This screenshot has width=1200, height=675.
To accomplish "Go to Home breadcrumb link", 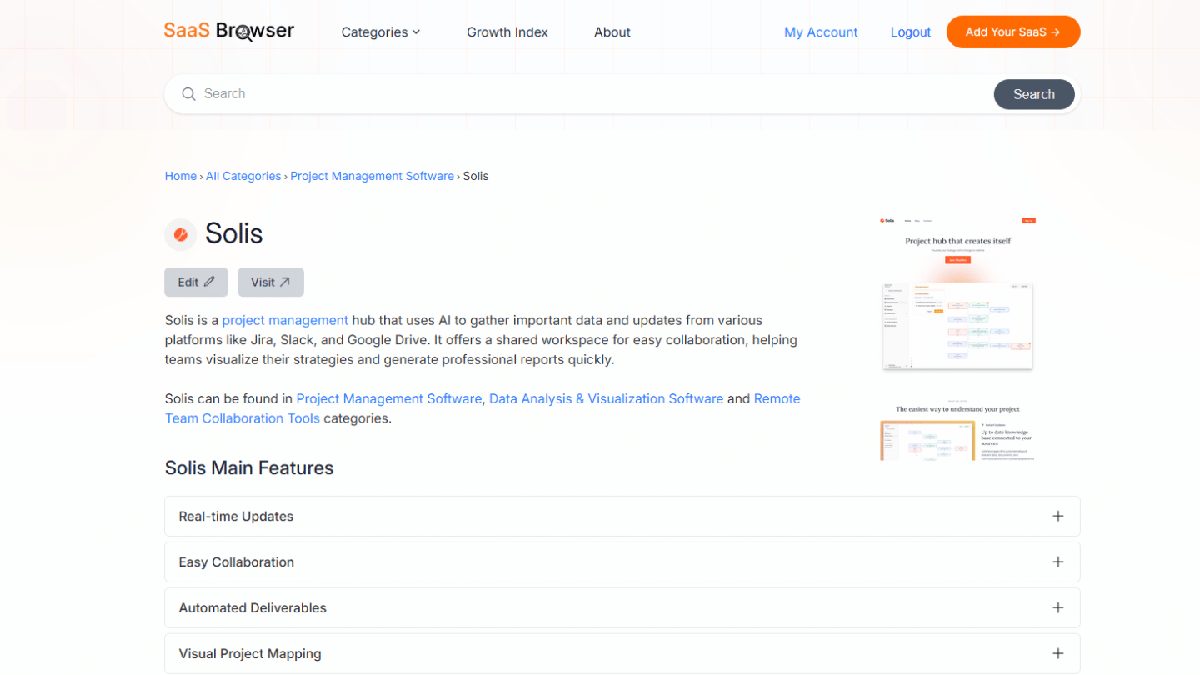I will [x=180, y=176].
